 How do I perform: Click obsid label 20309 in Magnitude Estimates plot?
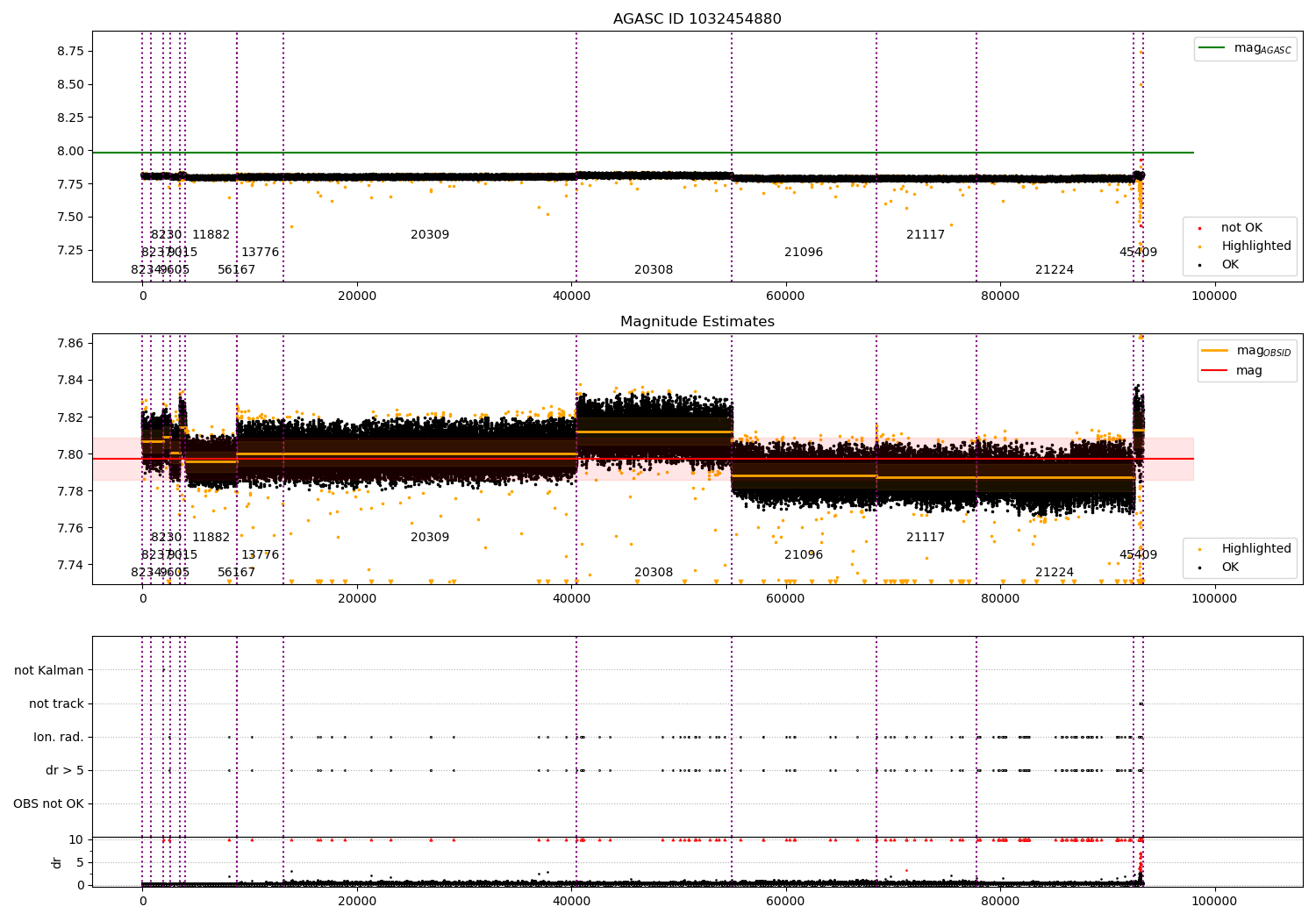430,538
